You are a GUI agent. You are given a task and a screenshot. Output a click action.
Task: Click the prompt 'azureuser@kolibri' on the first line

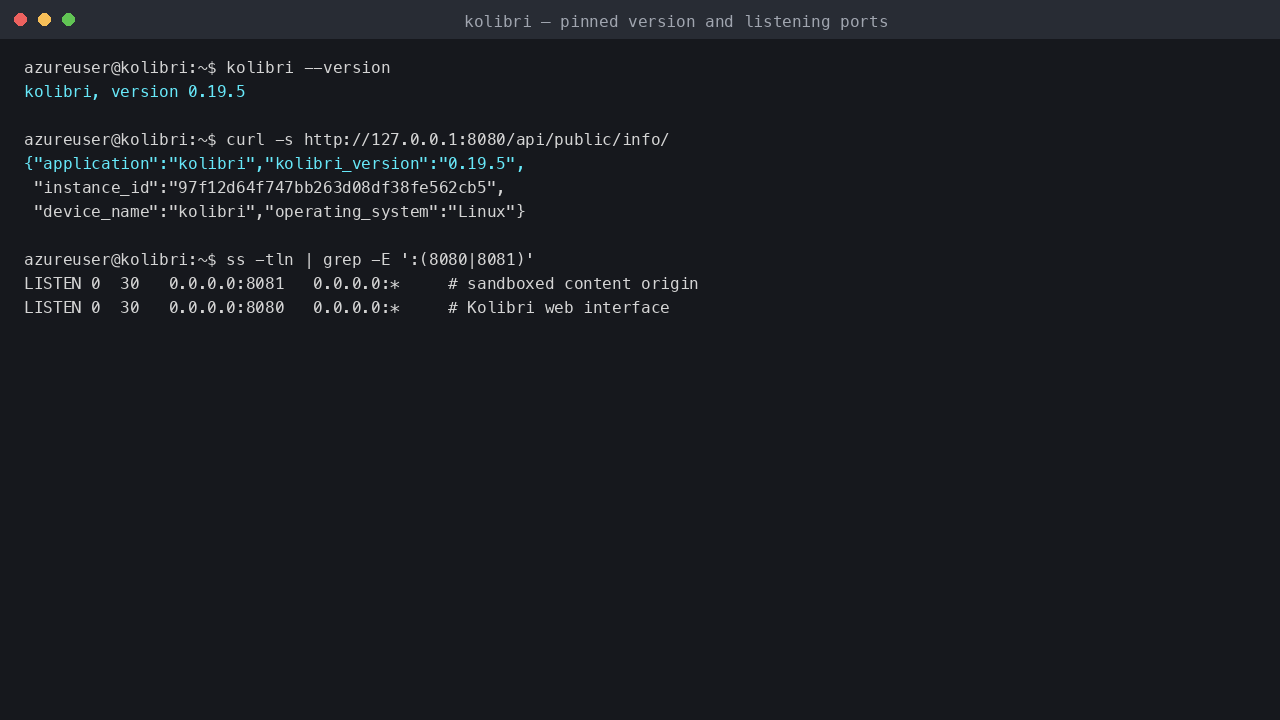(106, 68)
